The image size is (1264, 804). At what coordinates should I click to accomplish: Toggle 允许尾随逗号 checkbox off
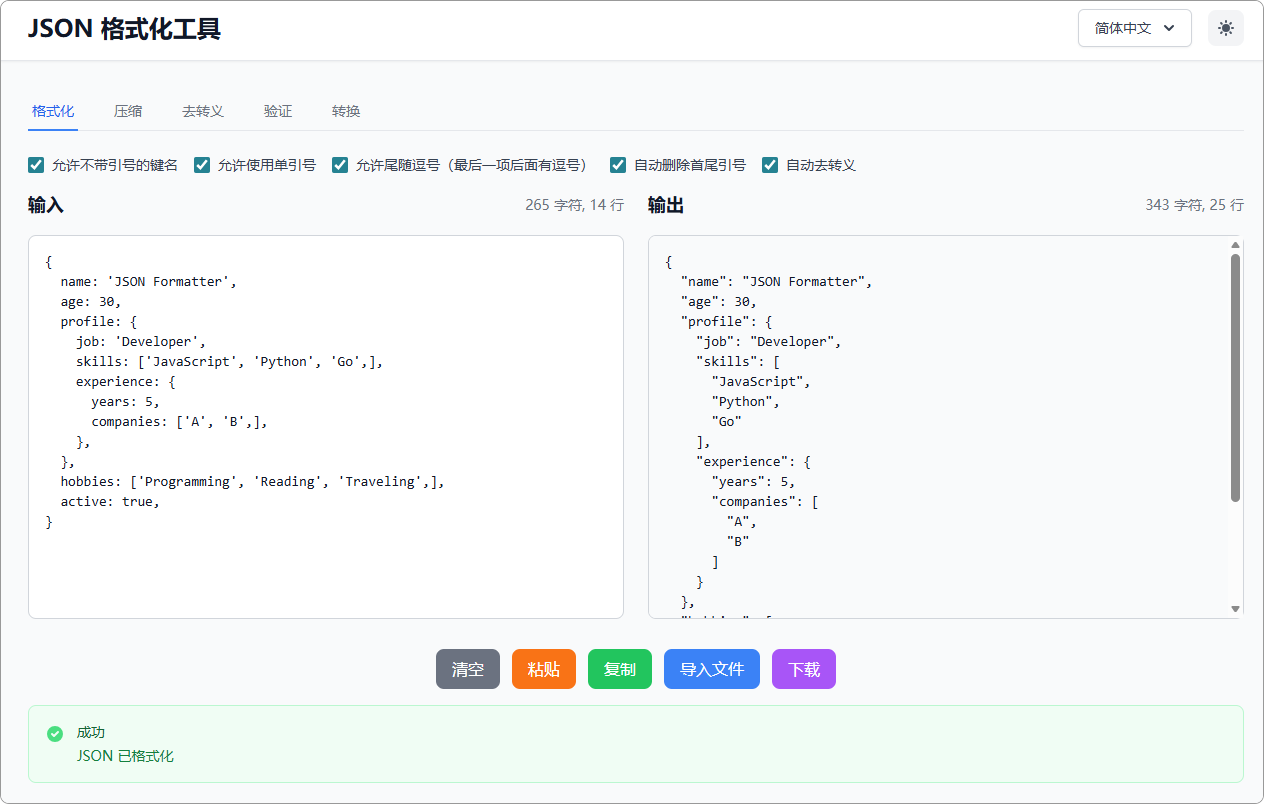coord(340,164)
